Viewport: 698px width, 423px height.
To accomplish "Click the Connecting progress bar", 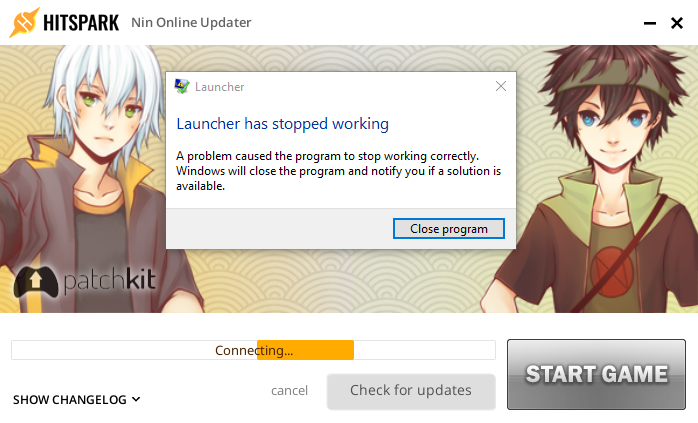I will 253,350.
